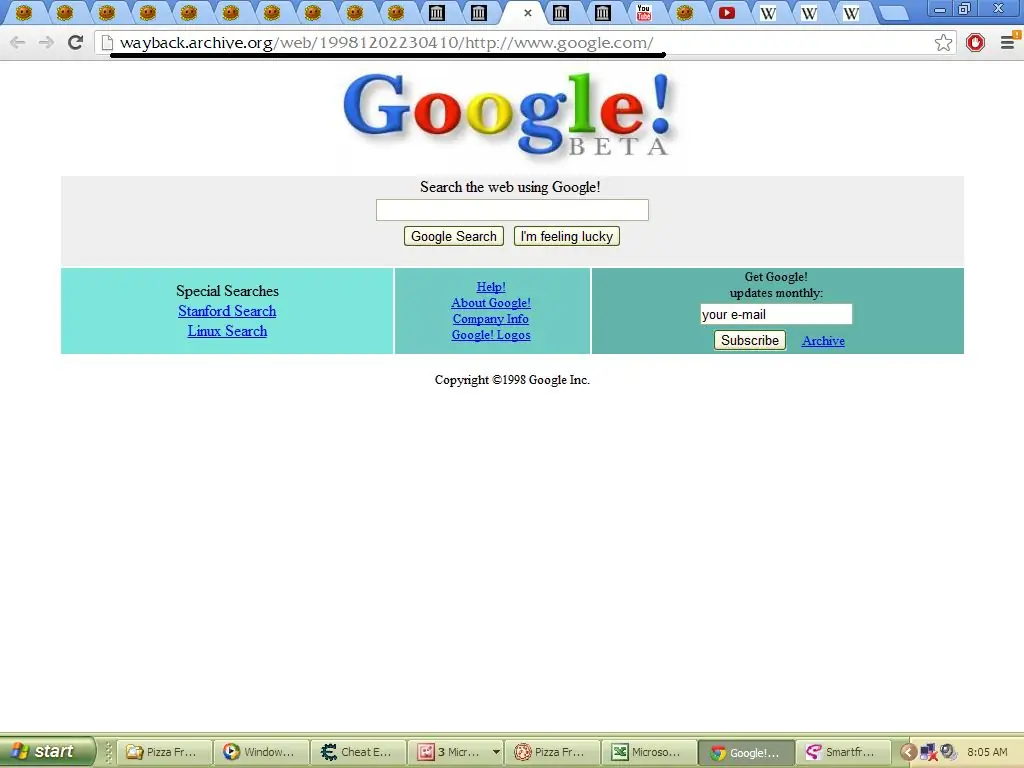Reload the page with the refresh icon
This screenshot has width=1024, height=768.
(76, 42)
